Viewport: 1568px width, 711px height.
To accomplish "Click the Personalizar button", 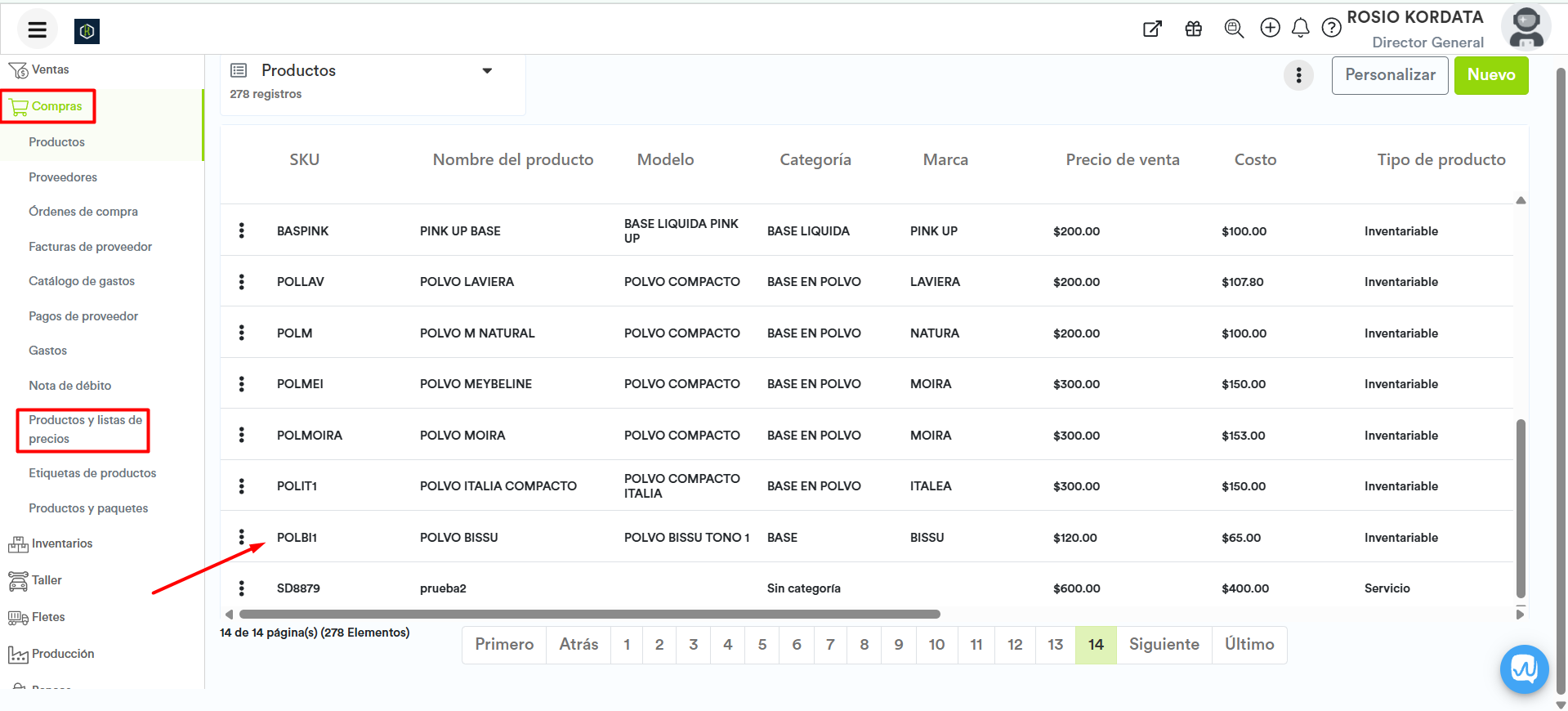I will click(1389, 75).
